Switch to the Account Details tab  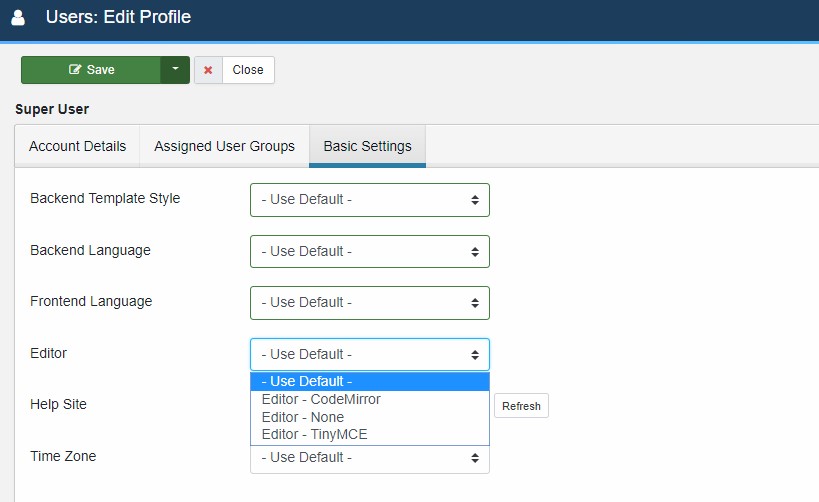coord(77,146)
